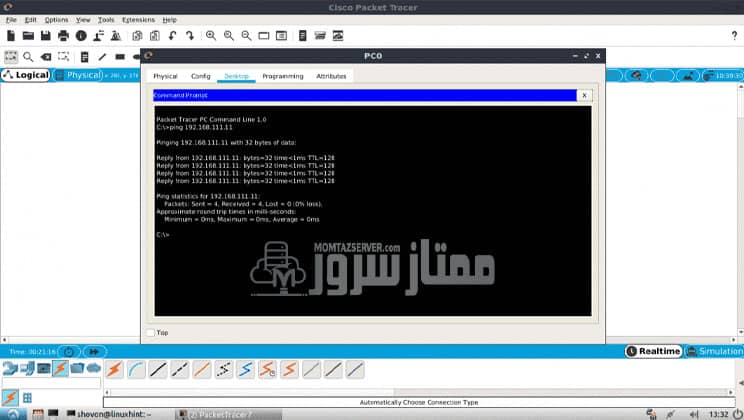Click the Place Note icon
The image size is (744, 420).
(x=84, y=57)
